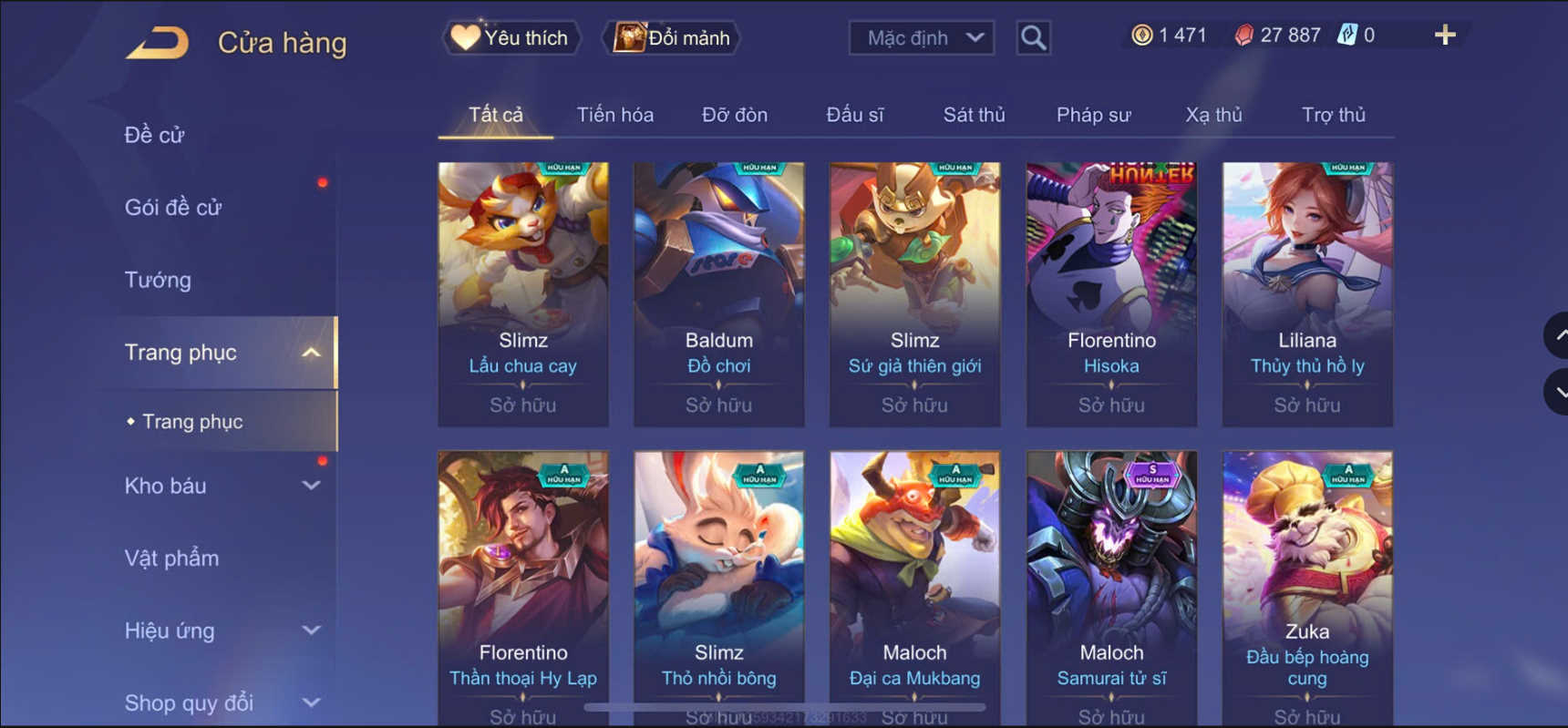Screen dimensions: 1568x728
Task: Click the horizontal scroll bar at bottom
Action: point(784,707)
